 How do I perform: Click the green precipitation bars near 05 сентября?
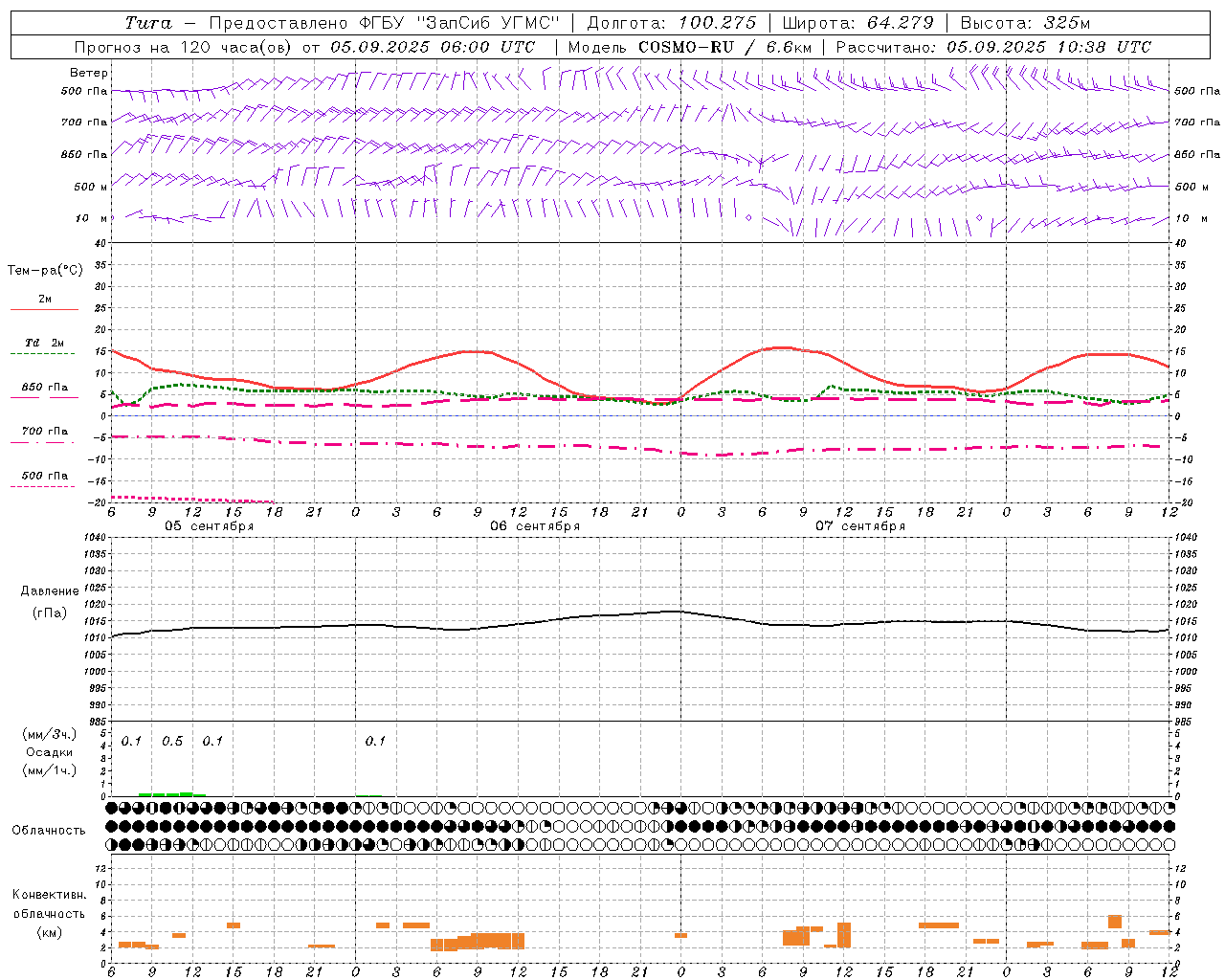pyautogui.click(x=172, y=794)
